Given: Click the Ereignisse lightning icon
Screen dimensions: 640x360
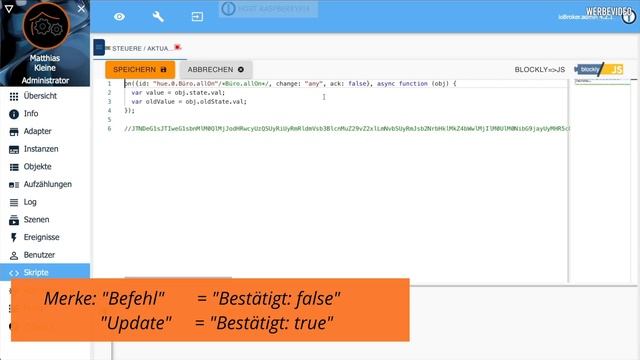Looking at the screenshot, I should click(x=14, y=238).
